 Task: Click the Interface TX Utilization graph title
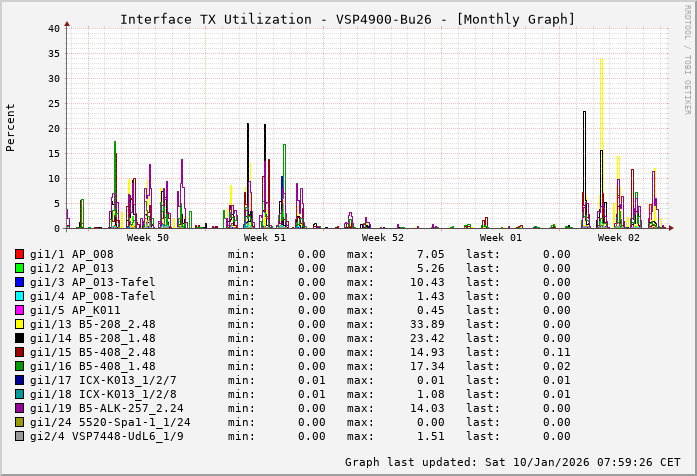[x=347, y=19]
